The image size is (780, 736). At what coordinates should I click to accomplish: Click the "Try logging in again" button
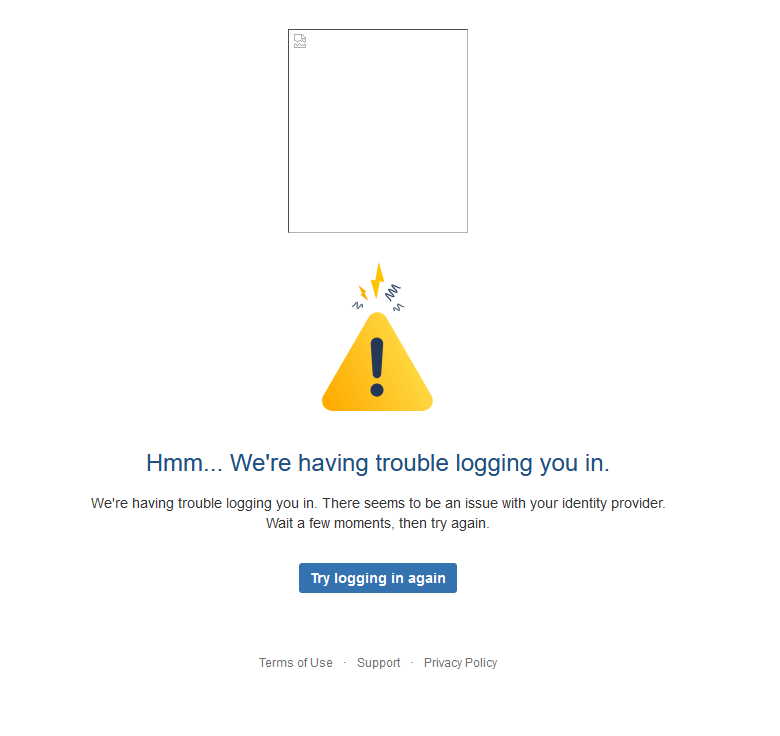pos(378,578)
